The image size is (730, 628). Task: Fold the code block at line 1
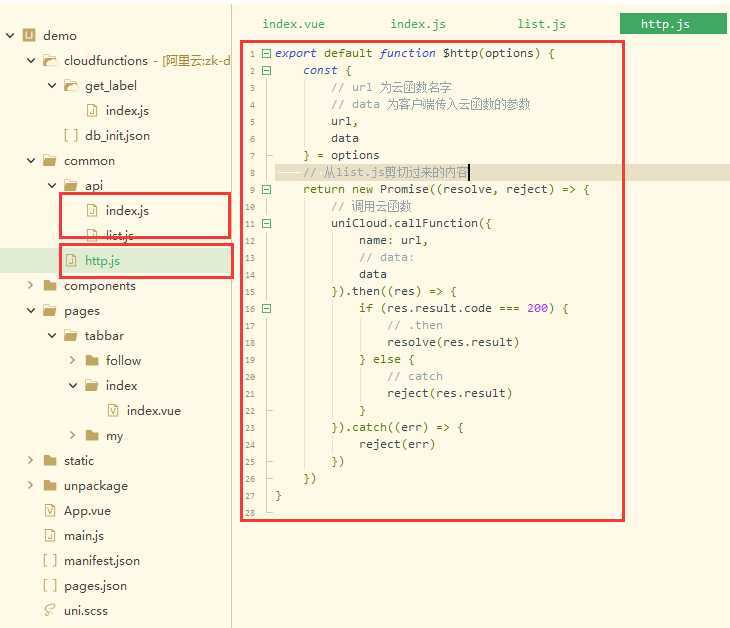pos(266,54)
